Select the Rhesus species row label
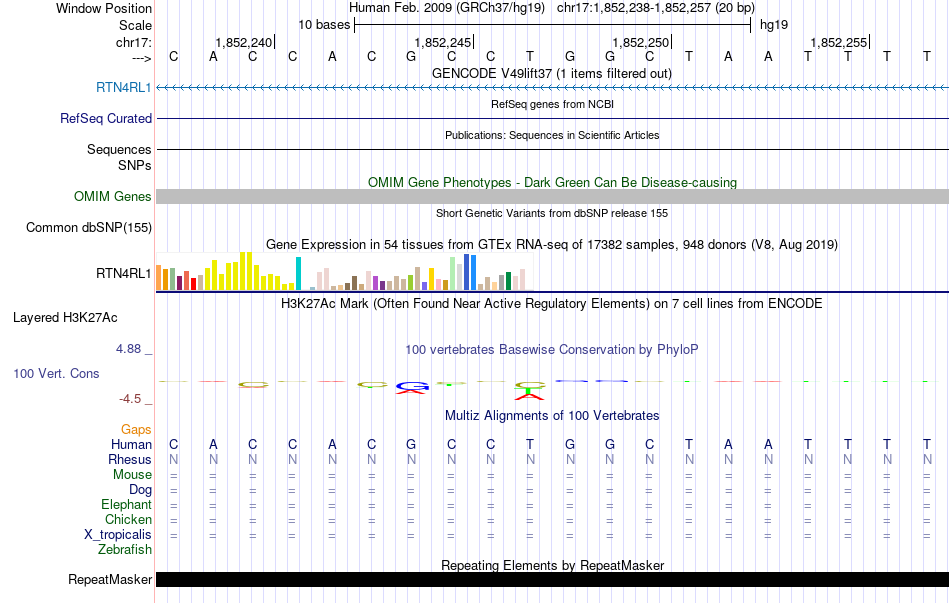 130,460
